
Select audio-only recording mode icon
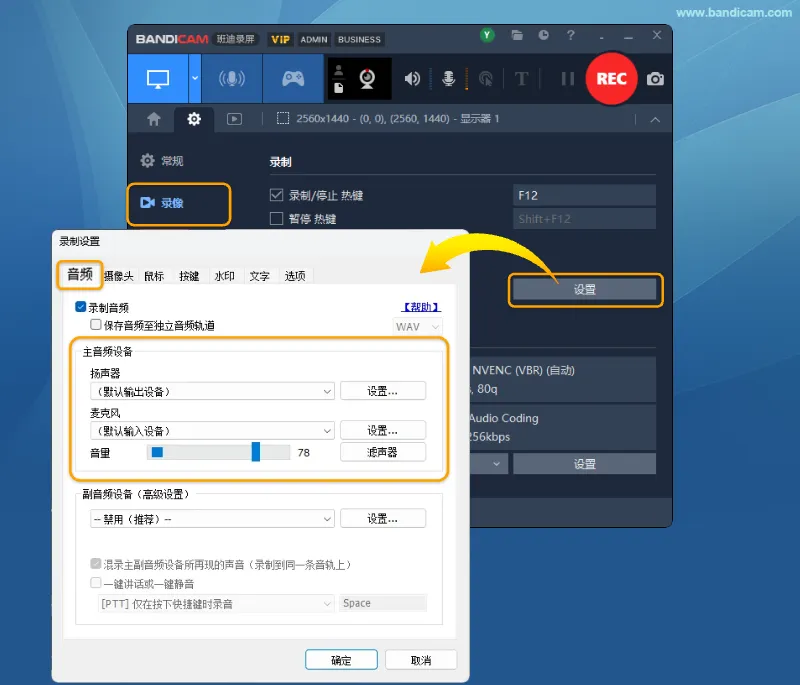(x=232, y=79)
